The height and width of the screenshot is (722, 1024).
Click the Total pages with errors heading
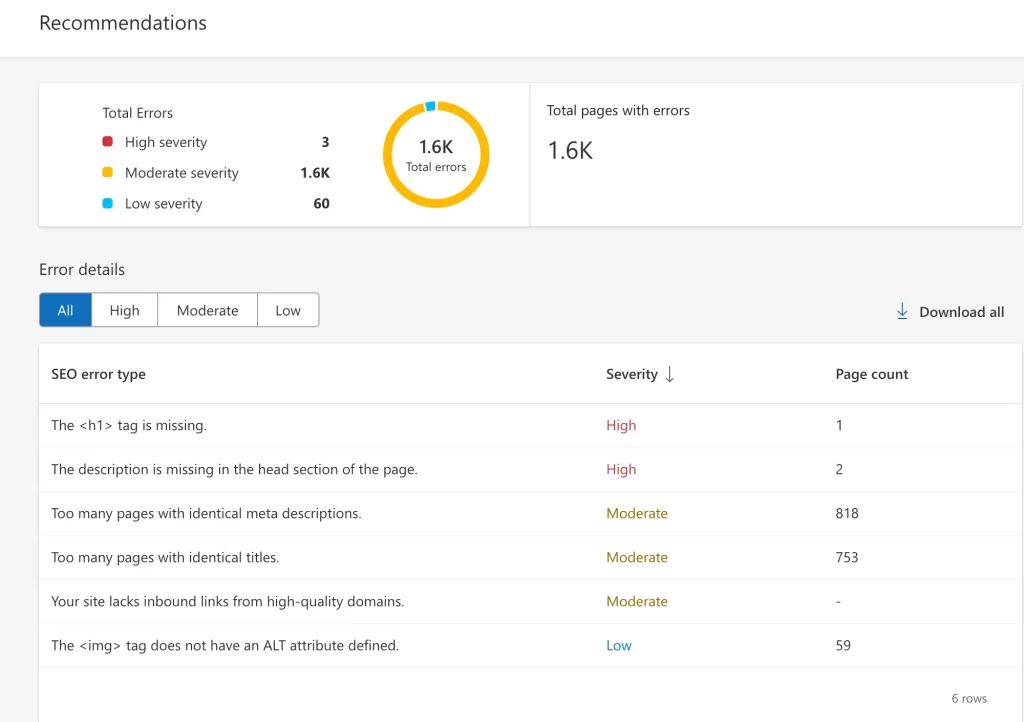pyautogui.click(x=618, y=110)
